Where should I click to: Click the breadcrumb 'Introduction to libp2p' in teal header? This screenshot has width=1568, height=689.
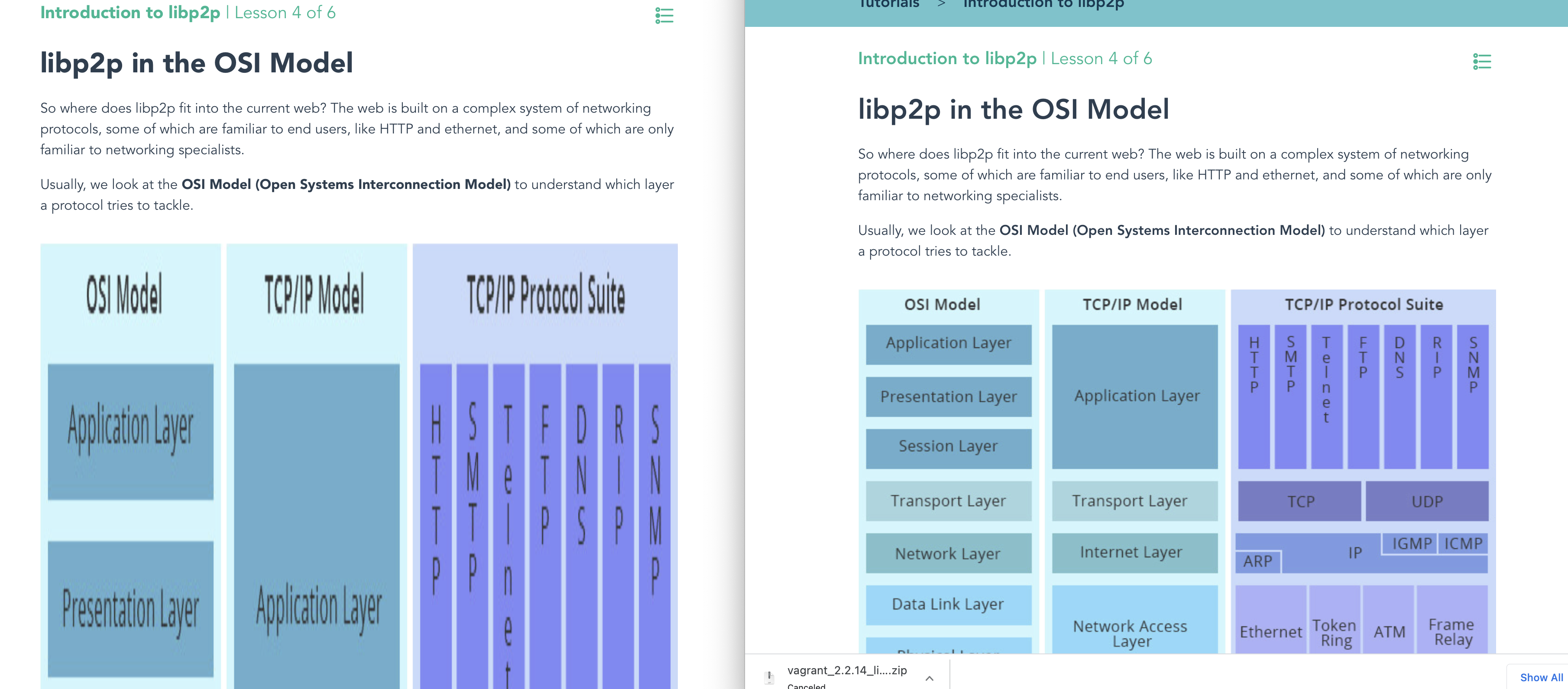(1043, 5)
